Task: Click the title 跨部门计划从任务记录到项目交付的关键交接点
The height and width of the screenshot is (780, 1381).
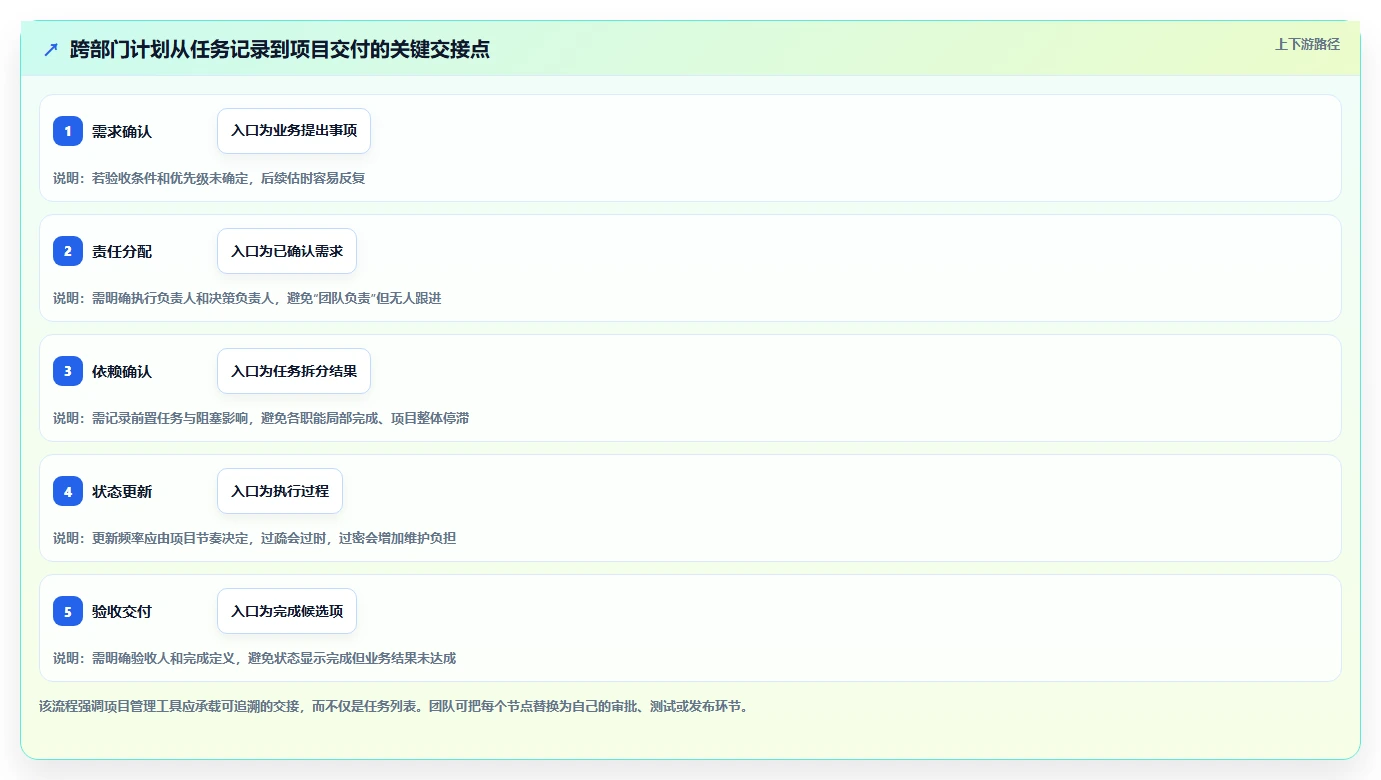Action: 280,49
